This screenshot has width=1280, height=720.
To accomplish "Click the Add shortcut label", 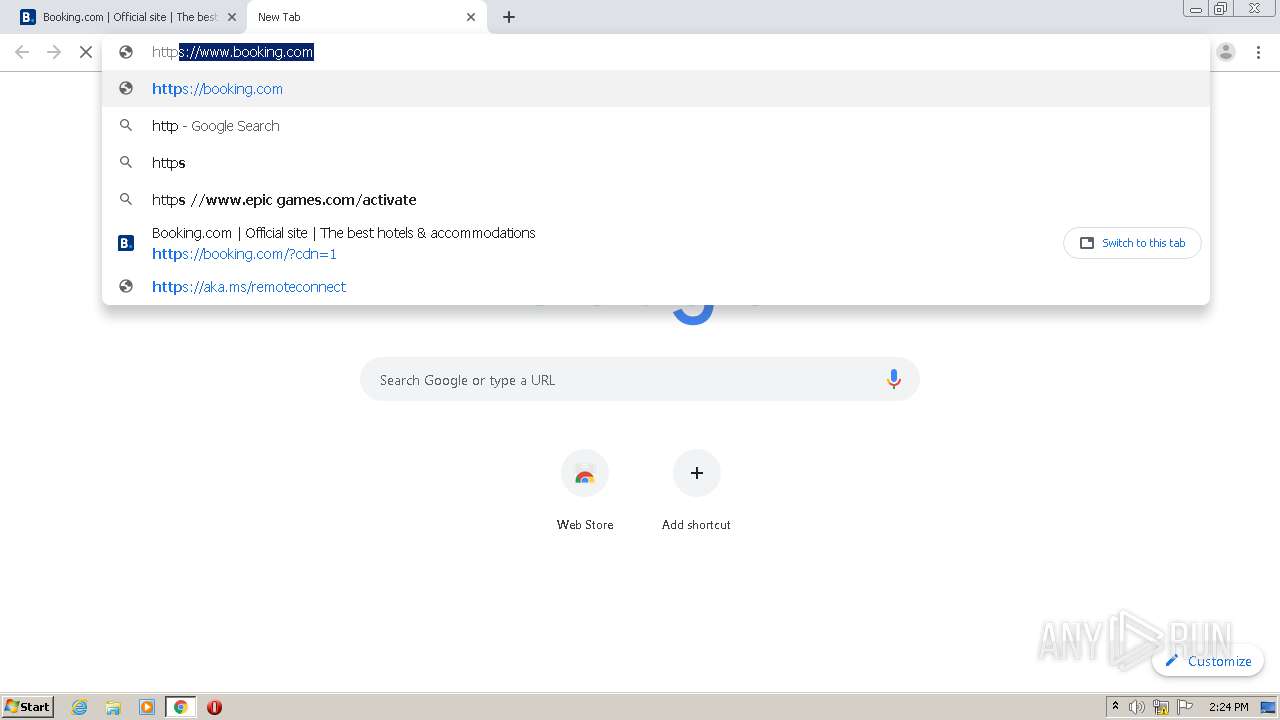I will click(696, 525).
